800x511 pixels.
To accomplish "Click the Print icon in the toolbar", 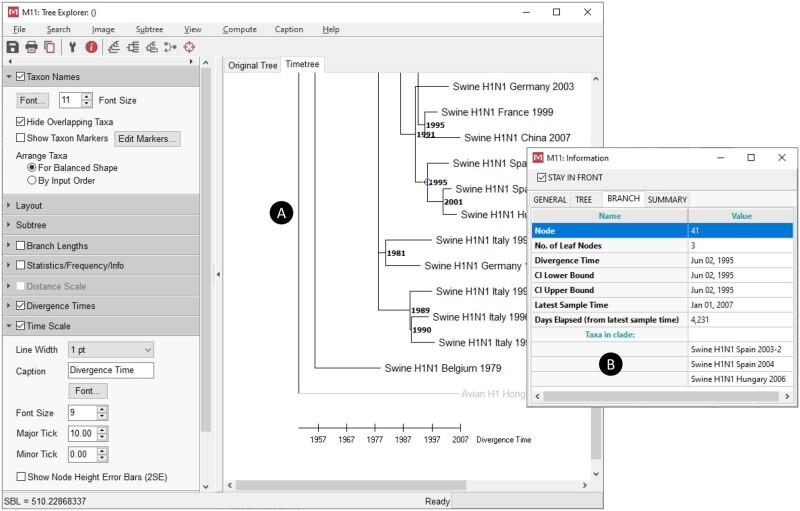I will point(31,47).
